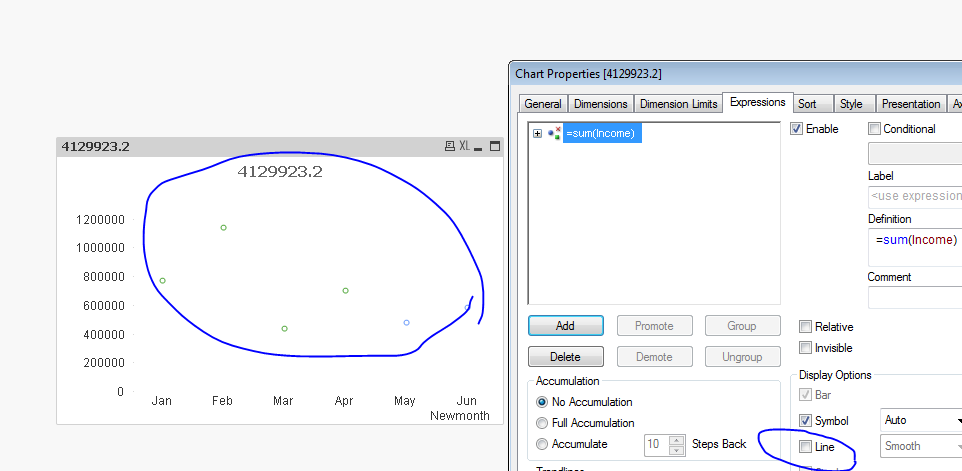Send chart to Excel via XL icon

pyautogui.click(x=464, y=146)
